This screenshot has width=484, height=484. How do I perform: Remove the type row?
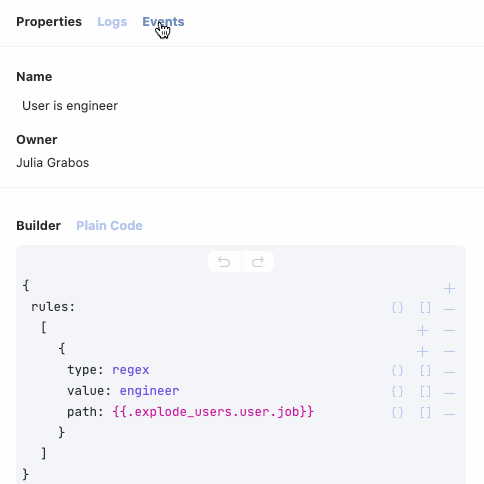click(x=449, y=373)
